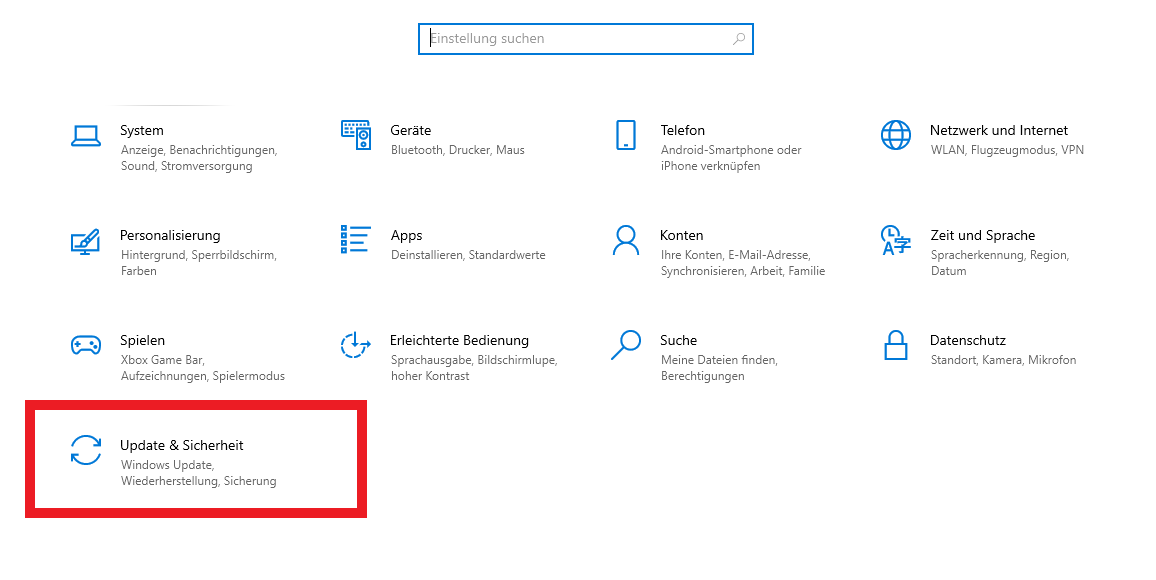Open the Geräte settings heading
Image resolution: width=1156 pixels, height=580 pixels.
(411, 130)
